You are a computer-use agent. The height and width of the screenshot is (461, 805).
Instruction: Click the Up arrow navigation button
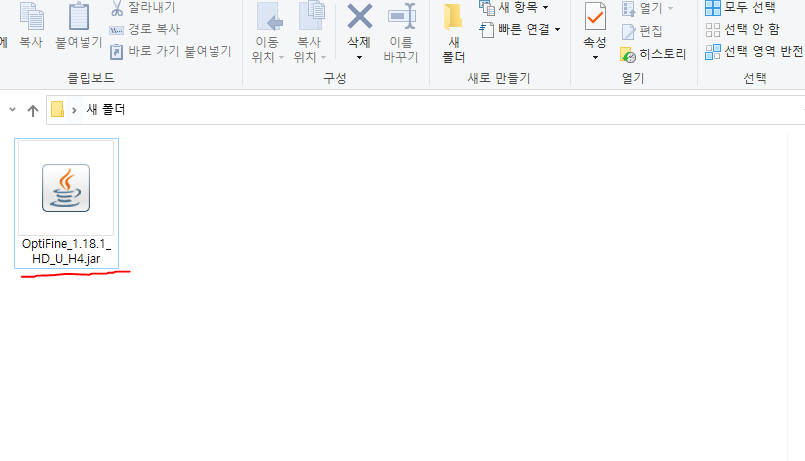(33, 110)
